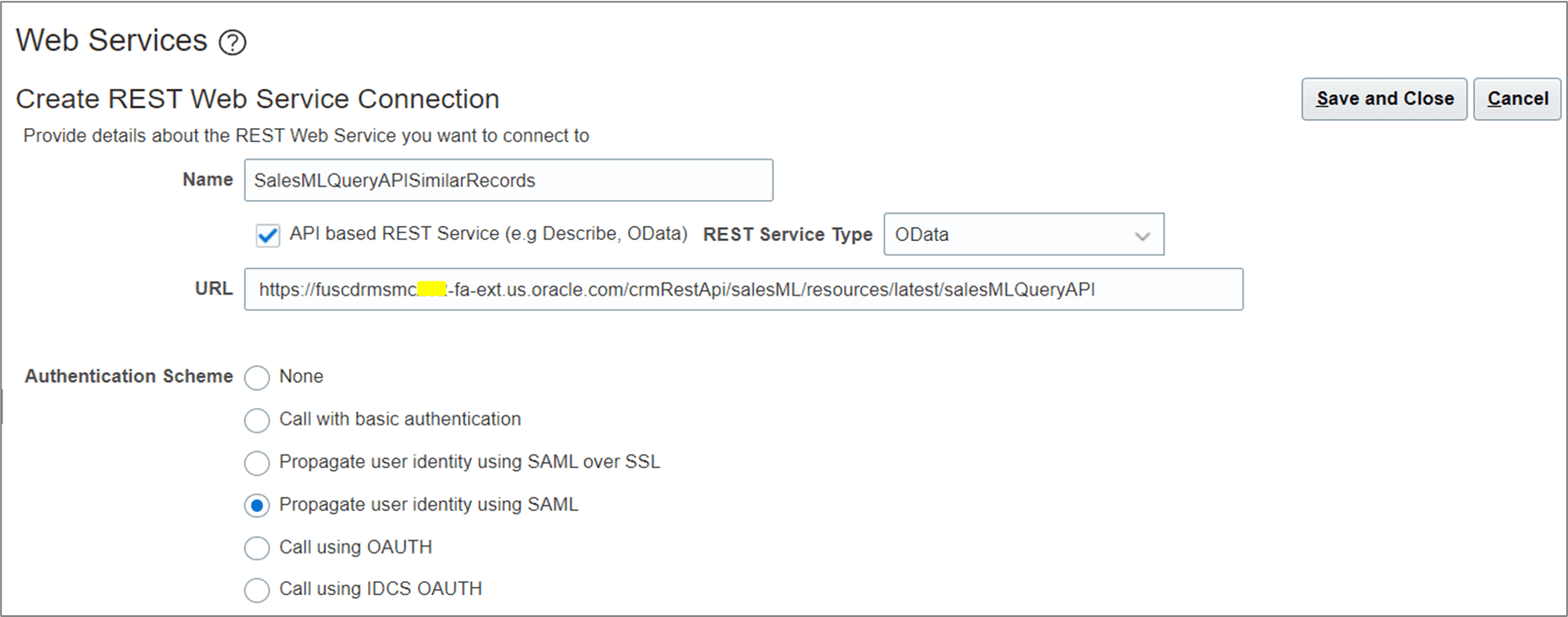The height and width of the screenshot is (617, 1568).
Task: Click inside the Name input field
Action: [x=507, y=180]
